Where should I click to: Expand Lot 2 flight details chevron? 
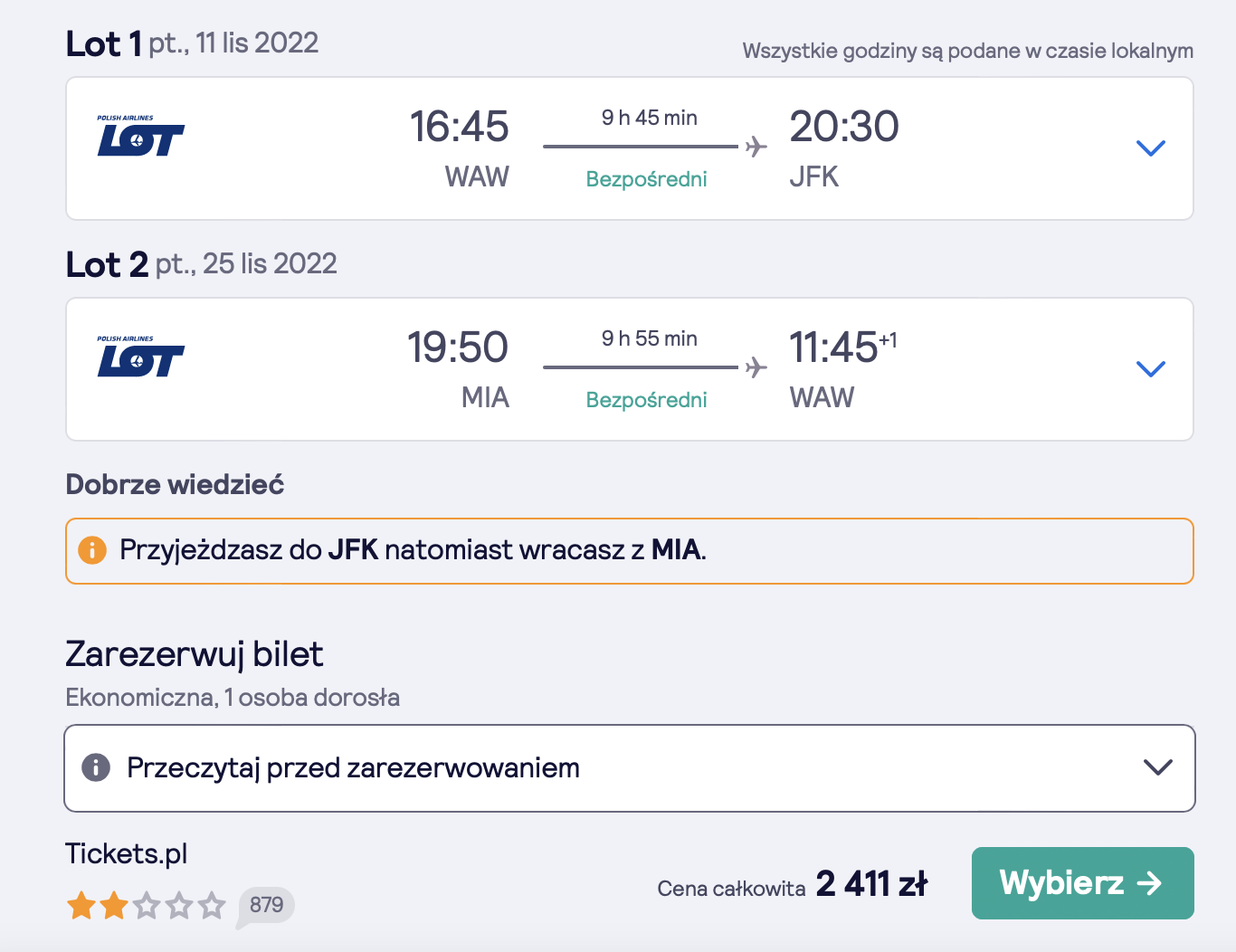pos(1150,369)
